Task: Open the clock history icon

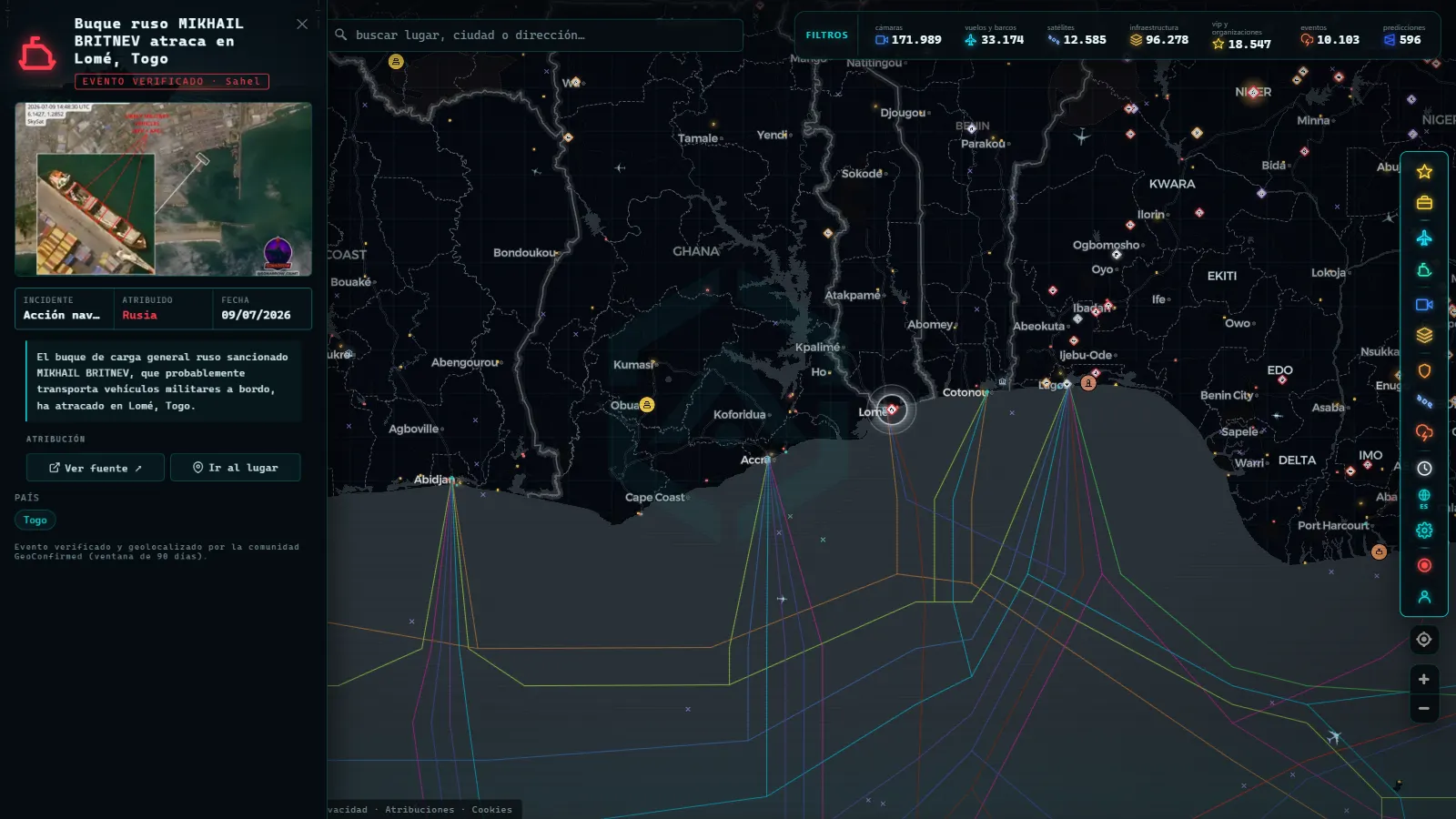Action: point(1424,468)
